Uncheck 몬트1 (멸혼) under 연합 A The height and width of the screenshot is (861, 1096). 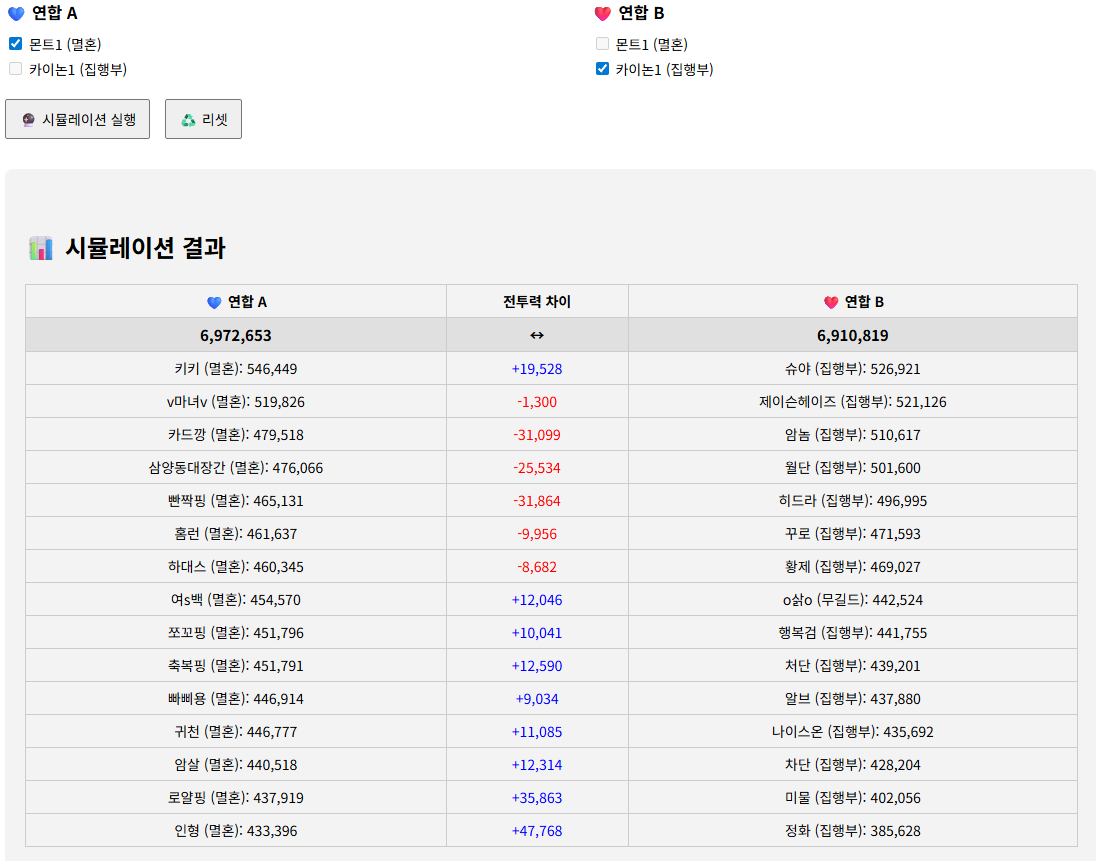click(16, 44)
